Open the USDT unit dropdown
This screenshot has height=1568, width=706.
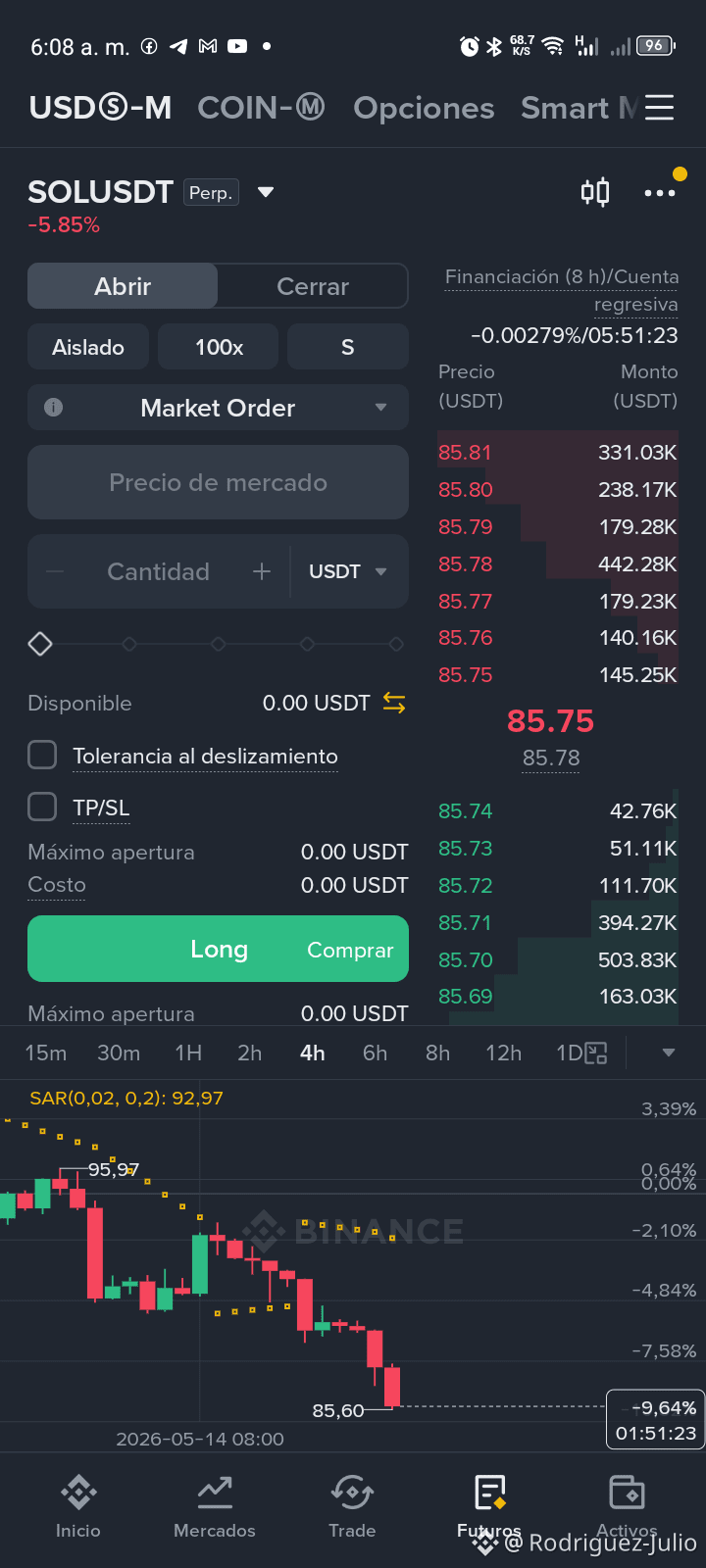point(348,571)
